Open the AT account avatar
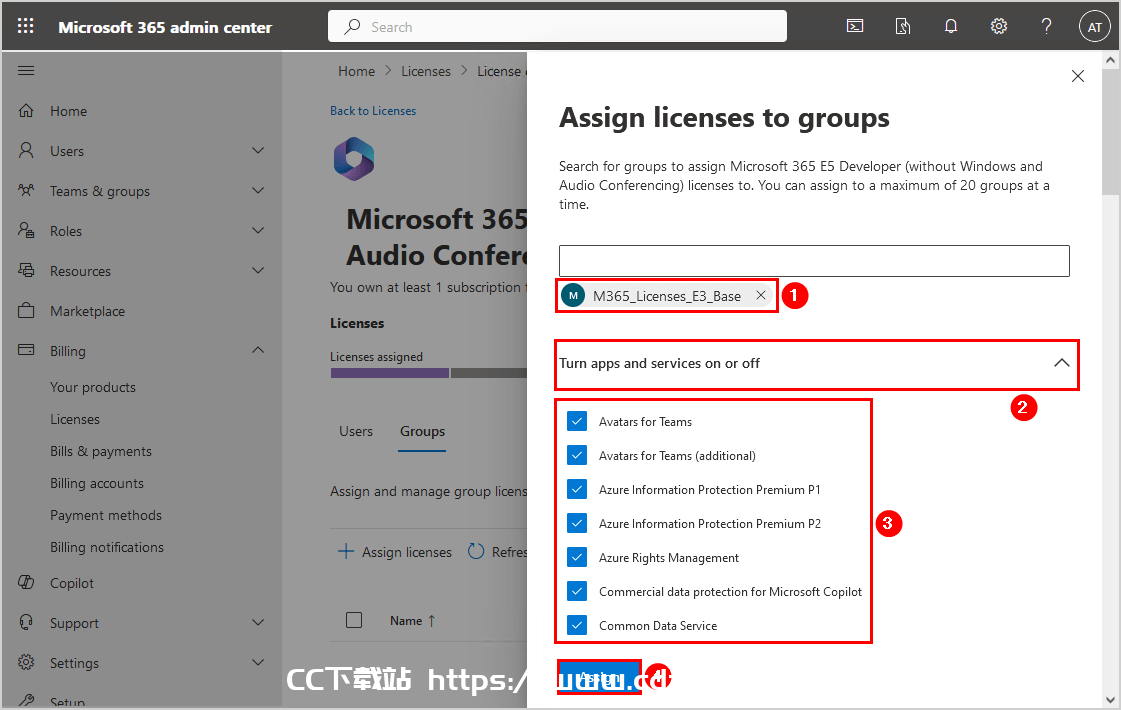This screenshot has width=1121, height=710. (x=1095, y=27)
